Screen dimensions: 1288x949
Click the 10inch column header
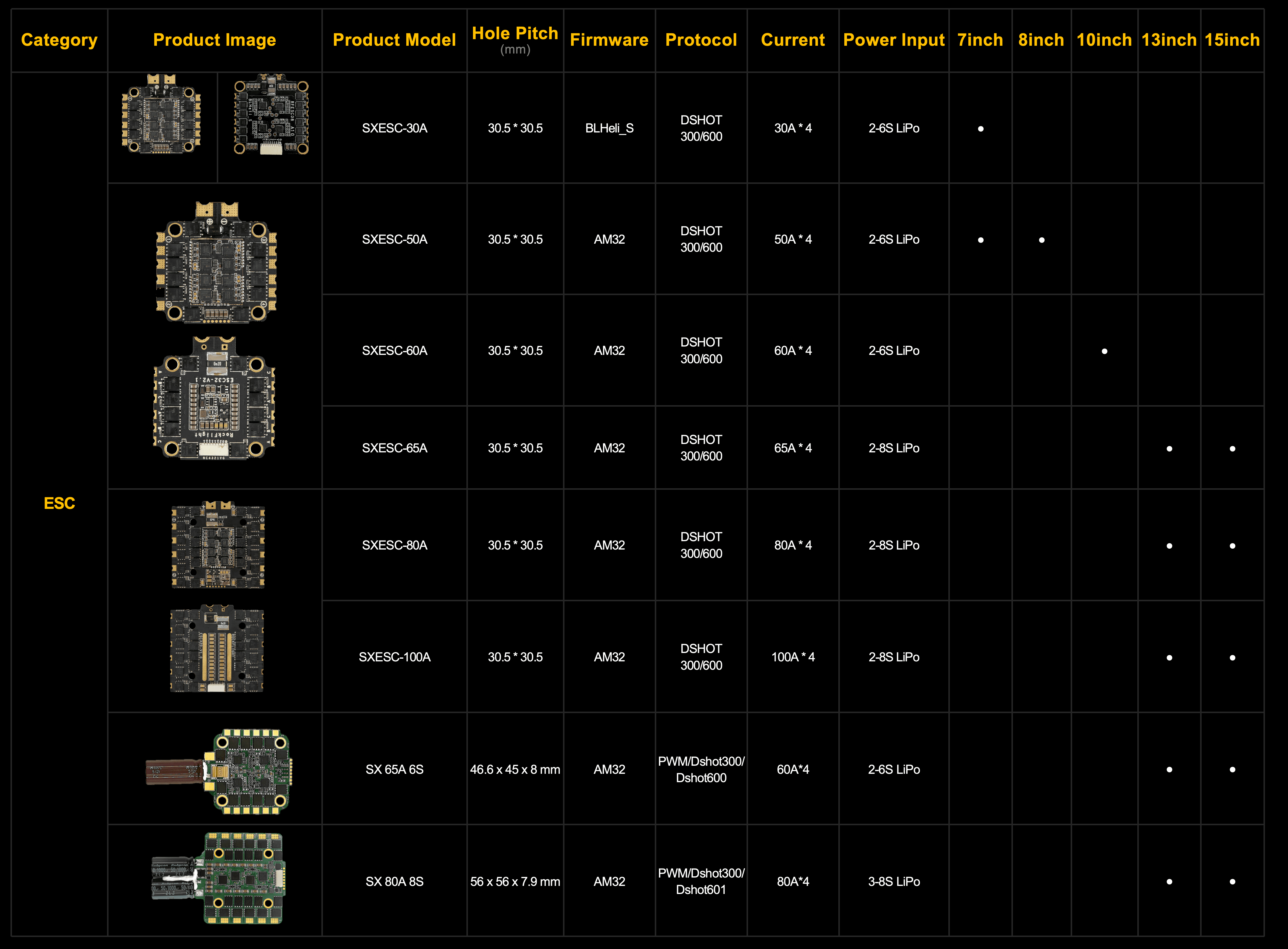pos(1104,40)
